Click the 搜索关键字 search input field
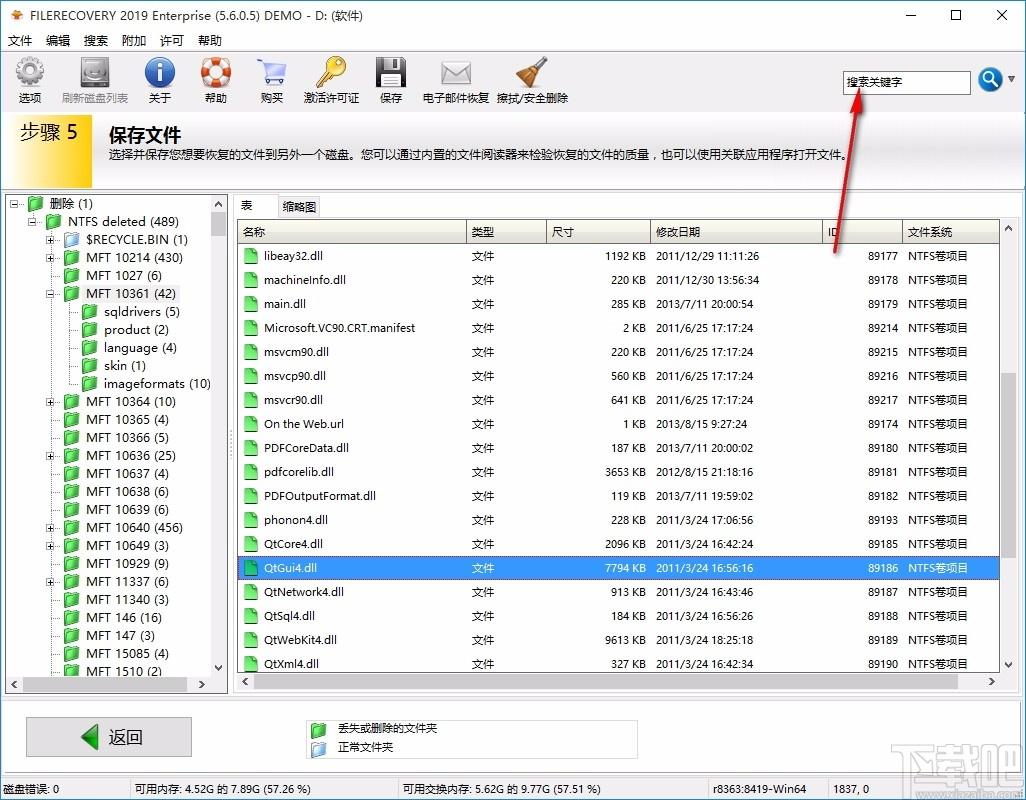Image resolution: width=1026 pixels, height=800 pixels. click(x=906, y=82)
